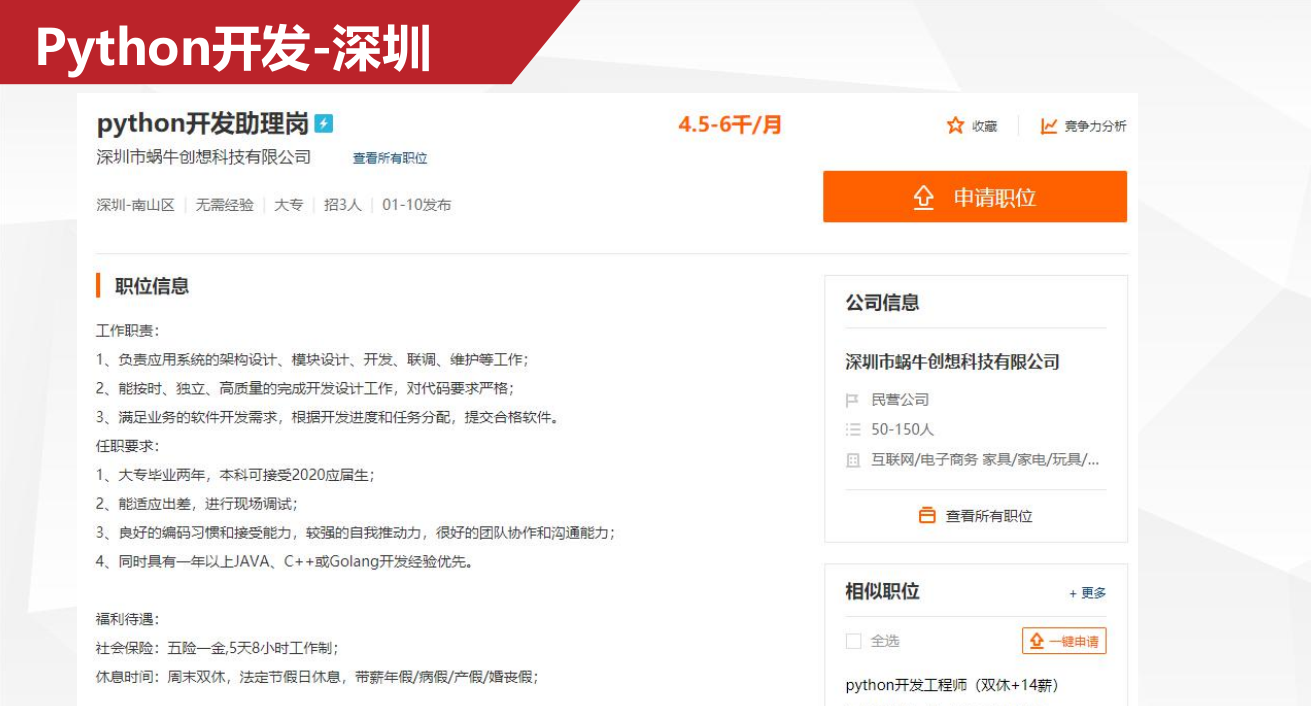
Task: Open python开发工程师（双休+14薪）similar job
Action: pyautogui.click(x=952, y=685)
